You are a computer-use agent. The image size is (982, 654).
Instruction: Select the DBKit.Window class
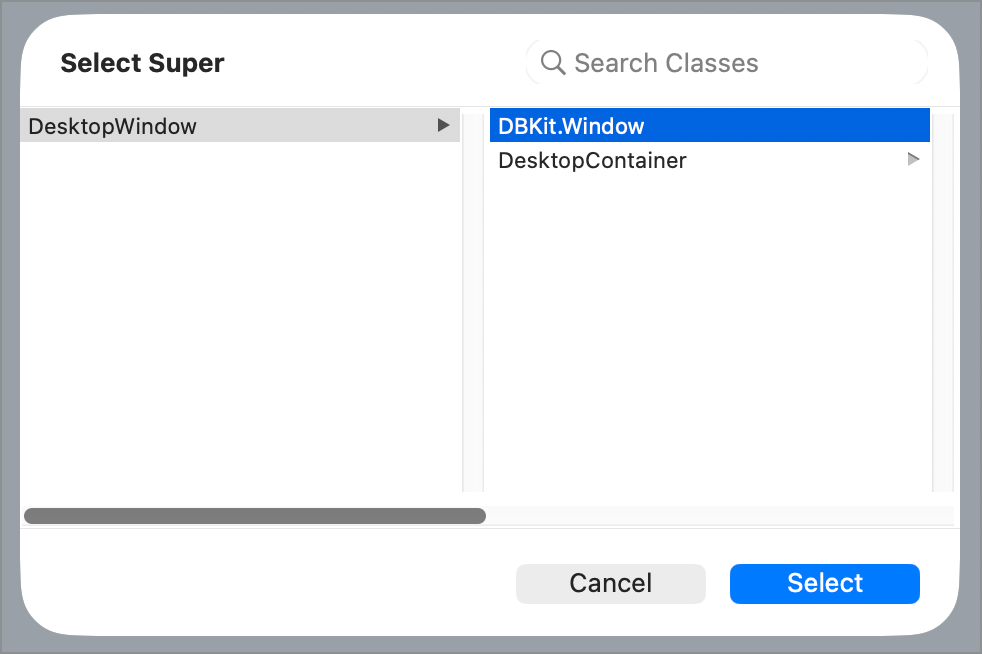(x=710, y=125)
